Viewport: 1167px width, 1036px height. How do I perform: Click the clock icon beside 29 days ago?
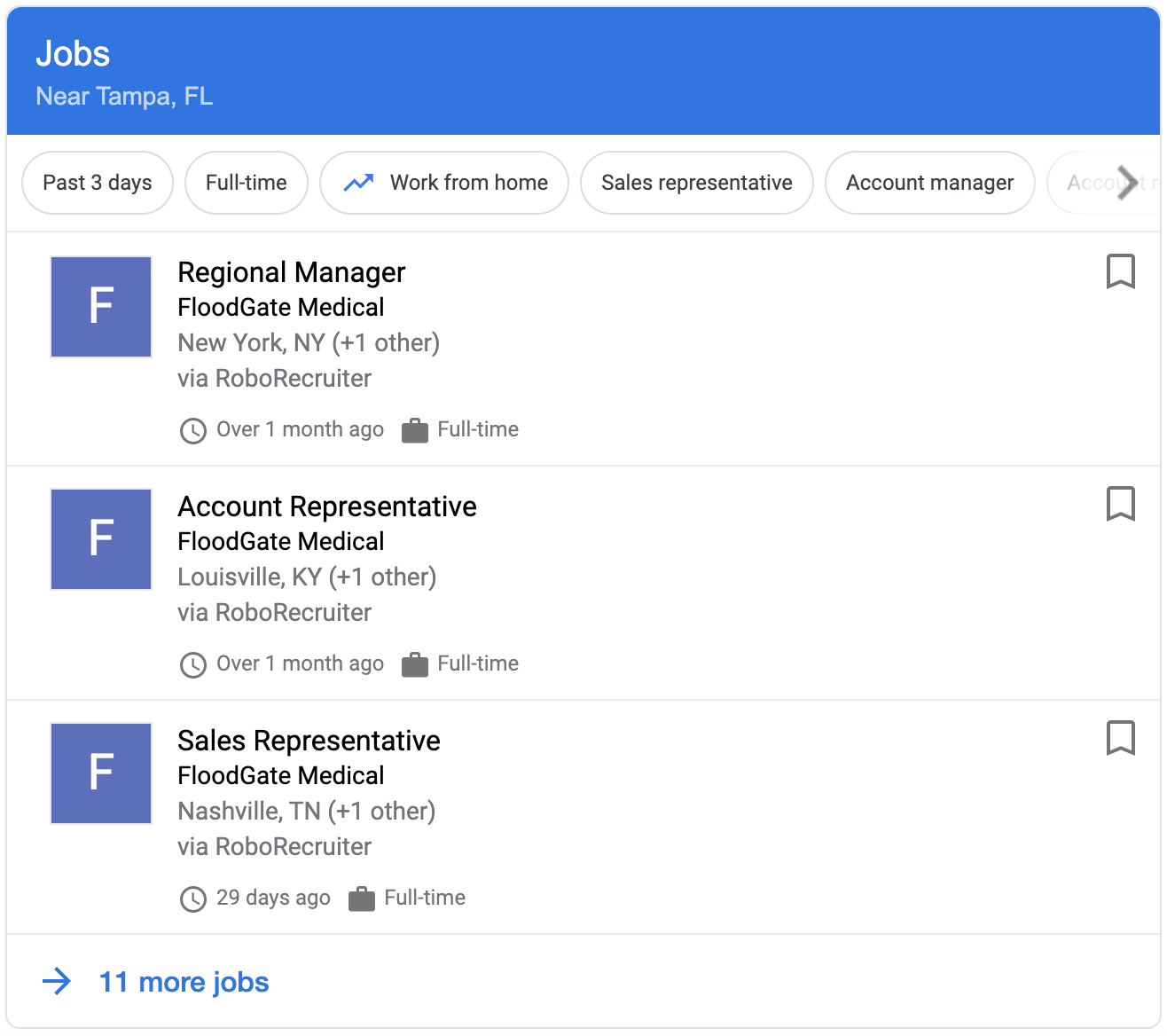pos(193,899)
